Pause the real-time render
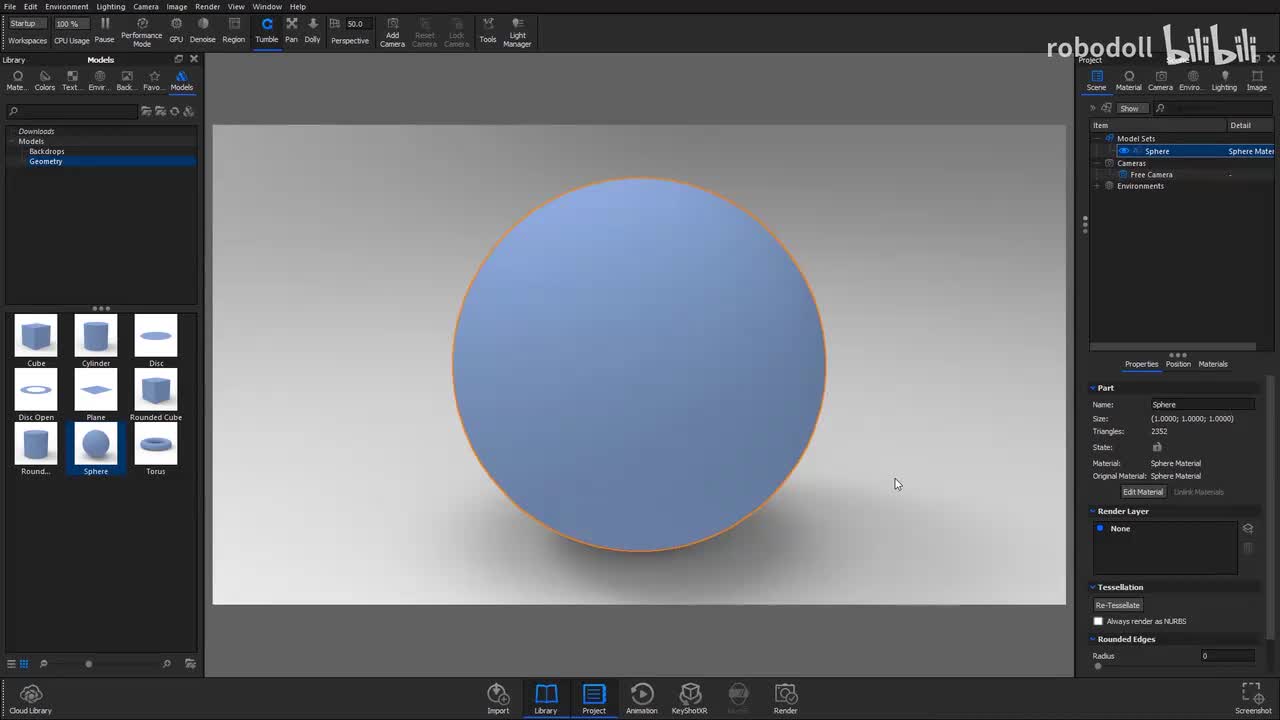1280x720 pixels. pyautogui.click(x=104, y=30)
